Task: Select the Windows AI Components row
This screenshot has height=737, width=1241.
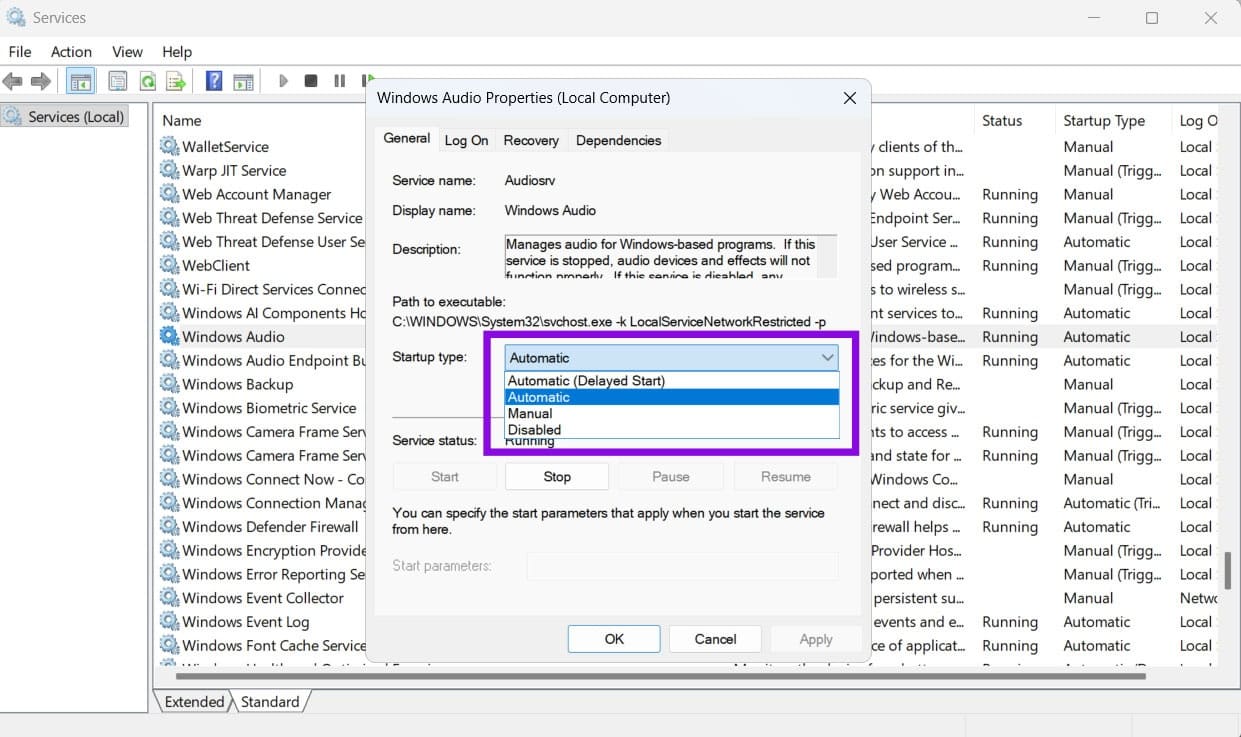Action: 263,313
